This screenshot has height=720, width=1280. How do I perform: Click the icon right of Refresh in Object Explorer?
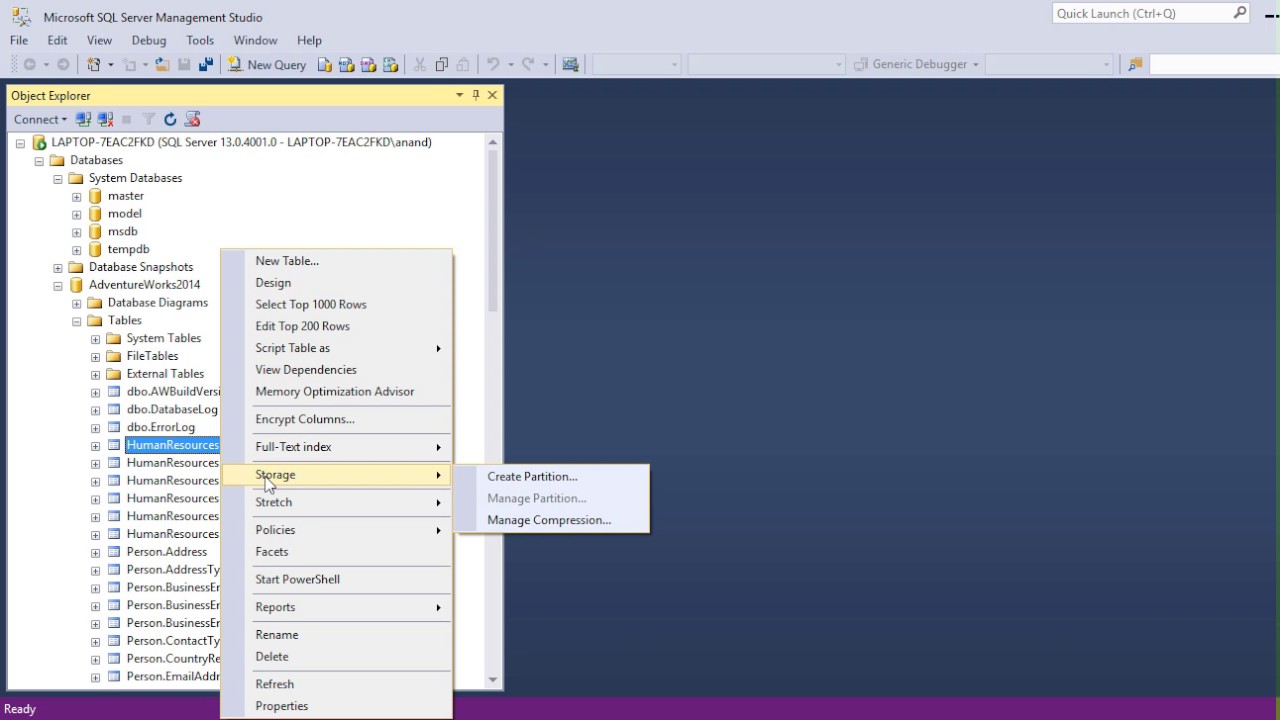[x=193, y=119]
